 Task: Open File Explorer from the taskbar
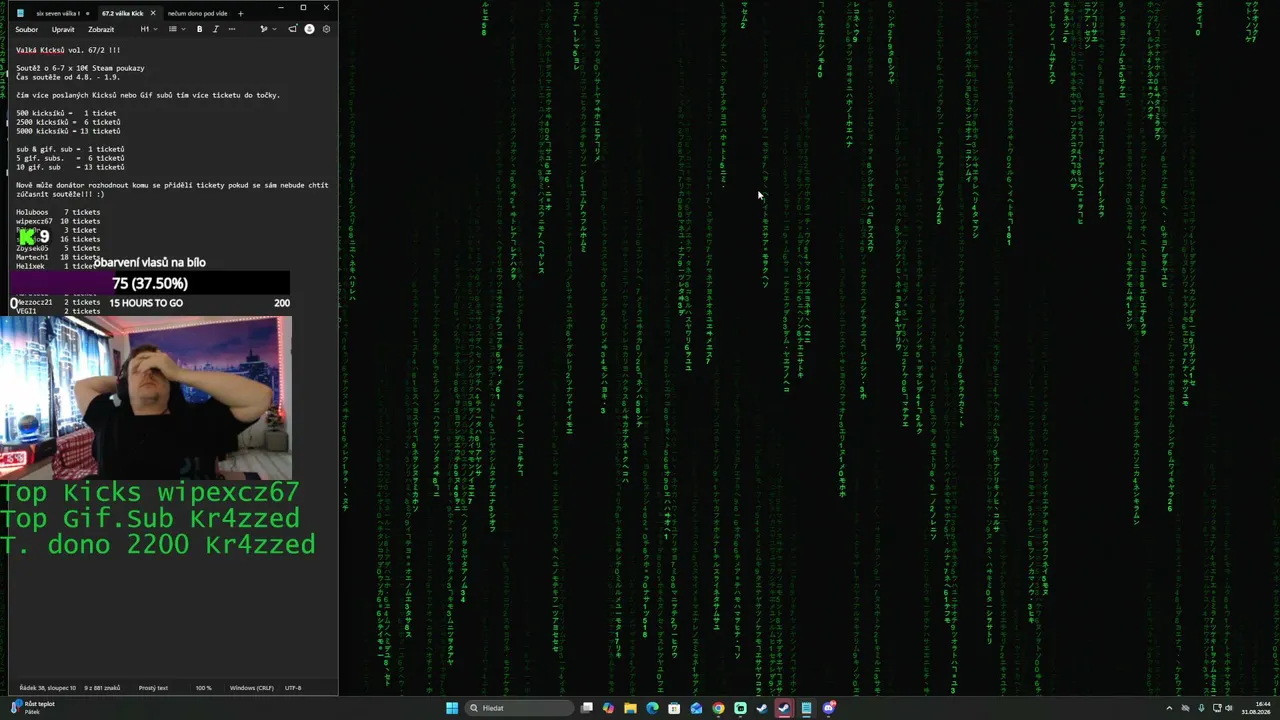pos(630,708)
